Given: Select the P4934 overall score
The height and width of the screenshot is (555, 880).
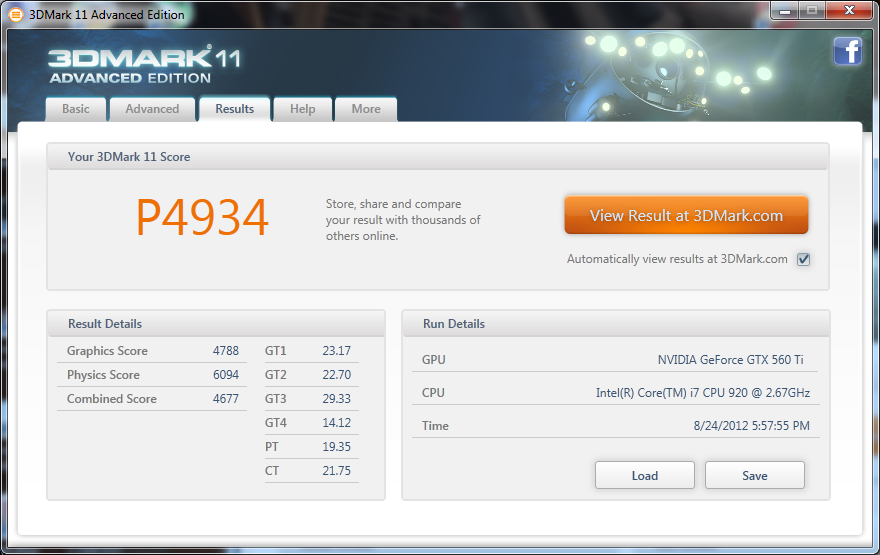Looking at the screenshot, I should point(202,218).
